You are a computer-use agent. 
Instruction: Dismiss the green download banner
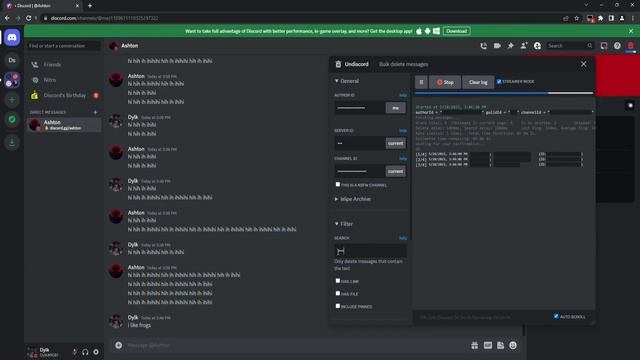coord(631,31)
